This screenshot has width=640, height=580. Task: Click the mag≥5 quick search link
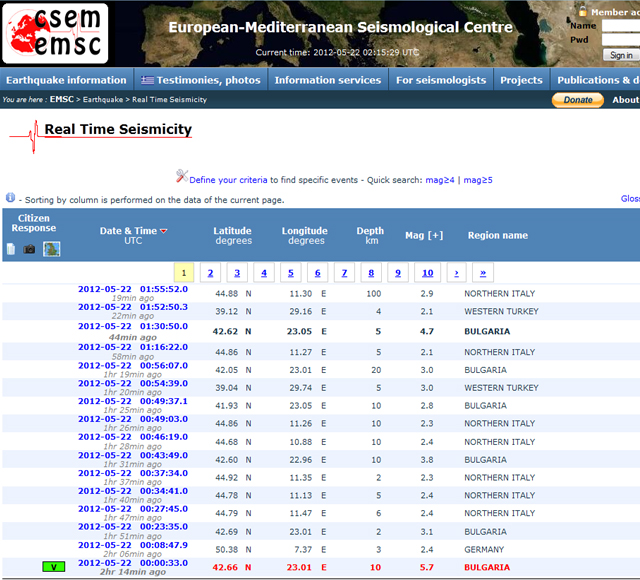point(478,180)
